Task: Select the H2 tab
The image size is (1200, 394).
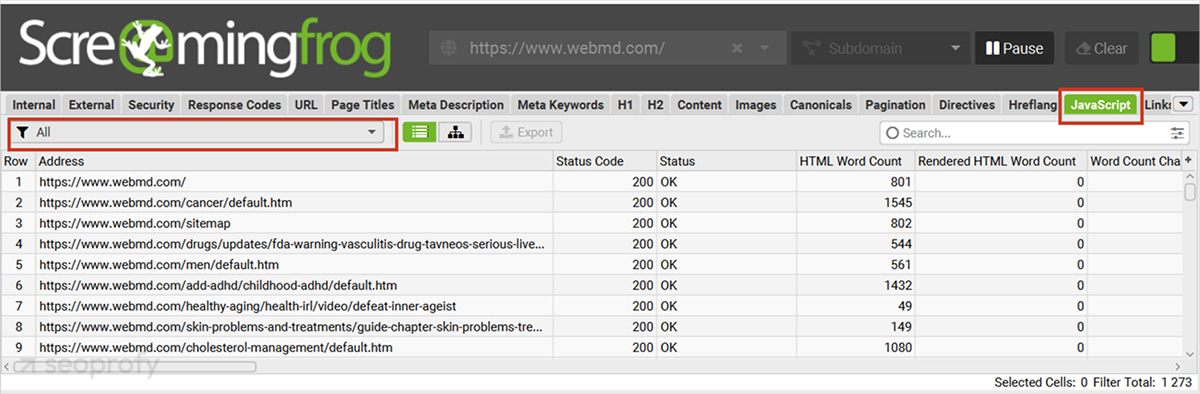Action: [655, 104]
